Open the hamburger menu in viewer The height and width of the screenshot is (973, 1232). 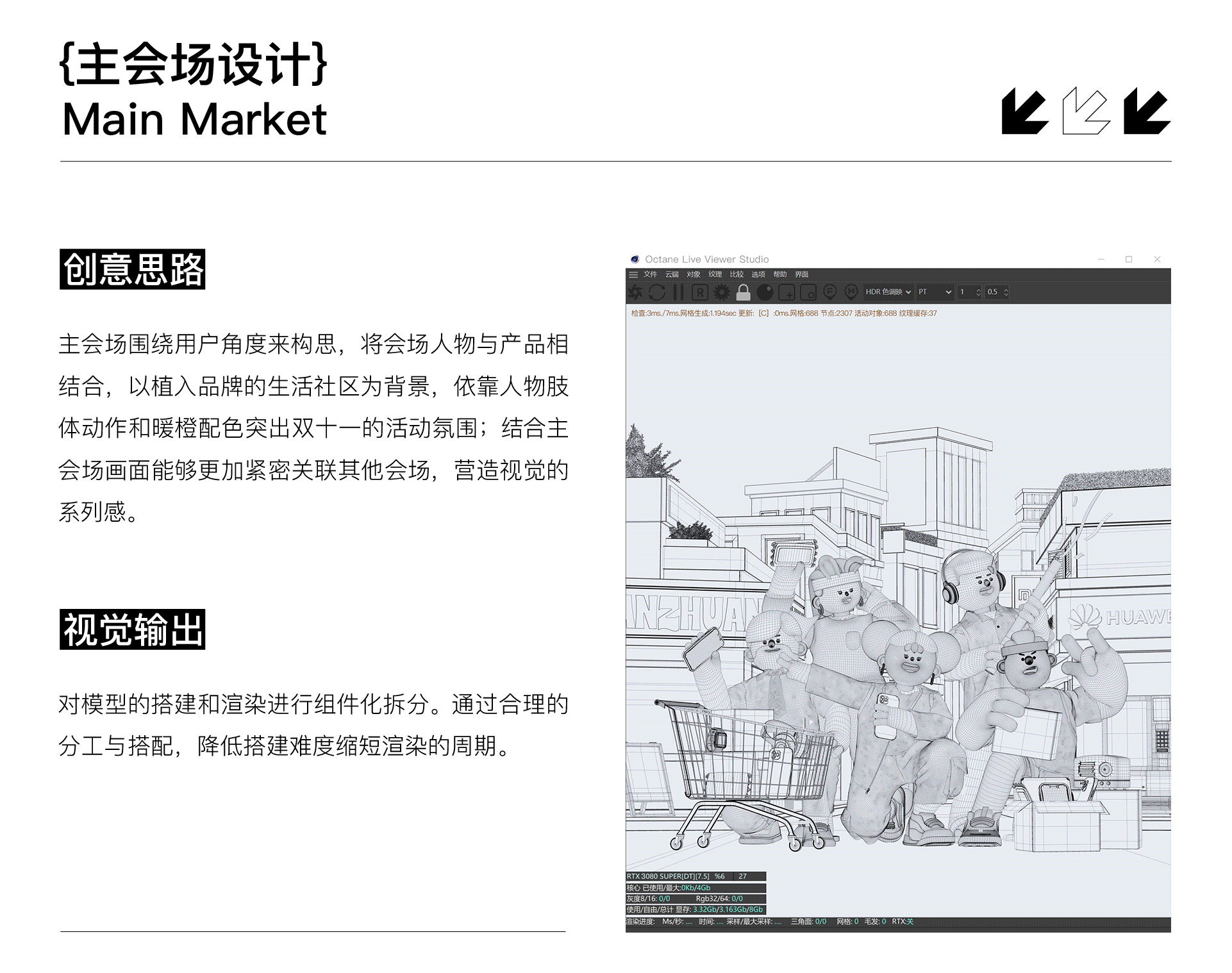633,274
